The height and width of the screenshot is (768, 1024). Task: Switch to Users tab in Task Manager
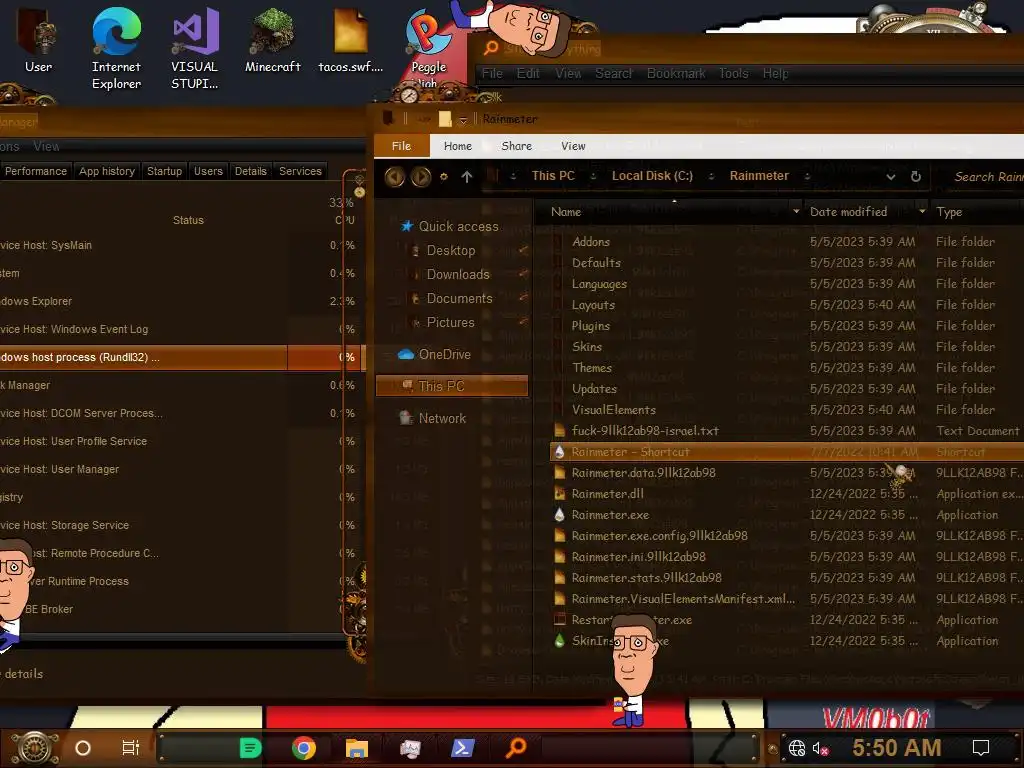(208, 171)
